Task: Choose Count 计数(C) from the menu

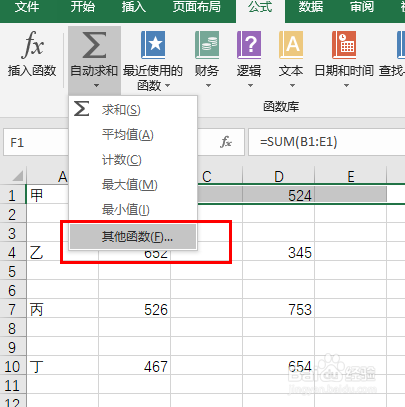Action: (133, 160)
